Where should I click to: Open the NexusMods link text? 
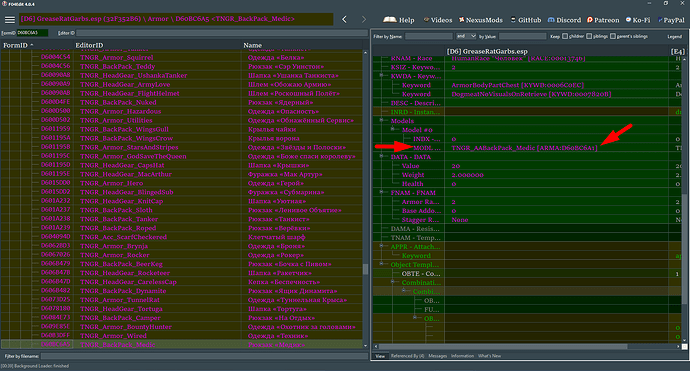pos(484,20)
